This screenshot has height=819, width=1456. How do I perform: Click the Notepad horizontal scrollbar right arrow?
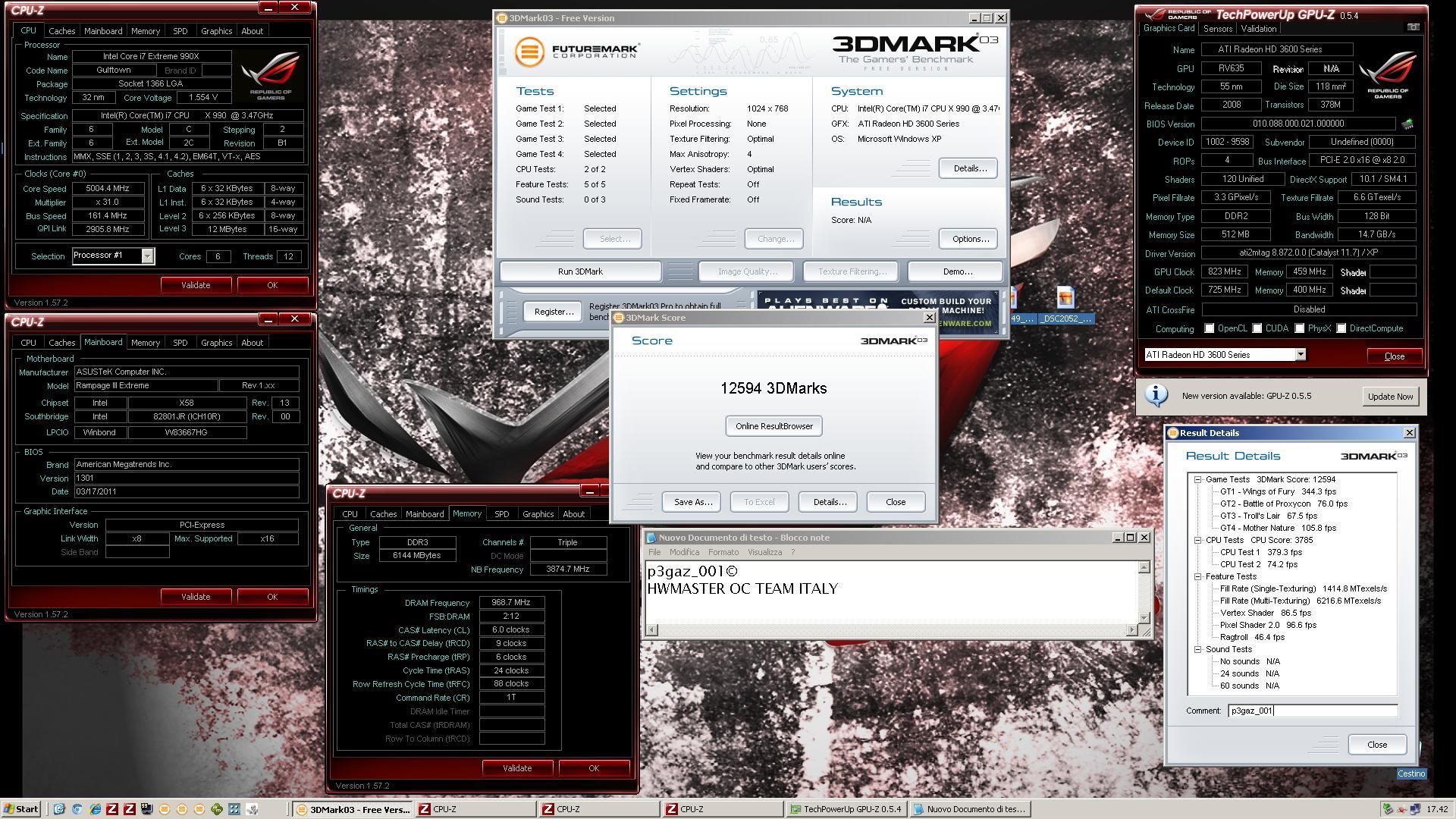(1131, 629)
